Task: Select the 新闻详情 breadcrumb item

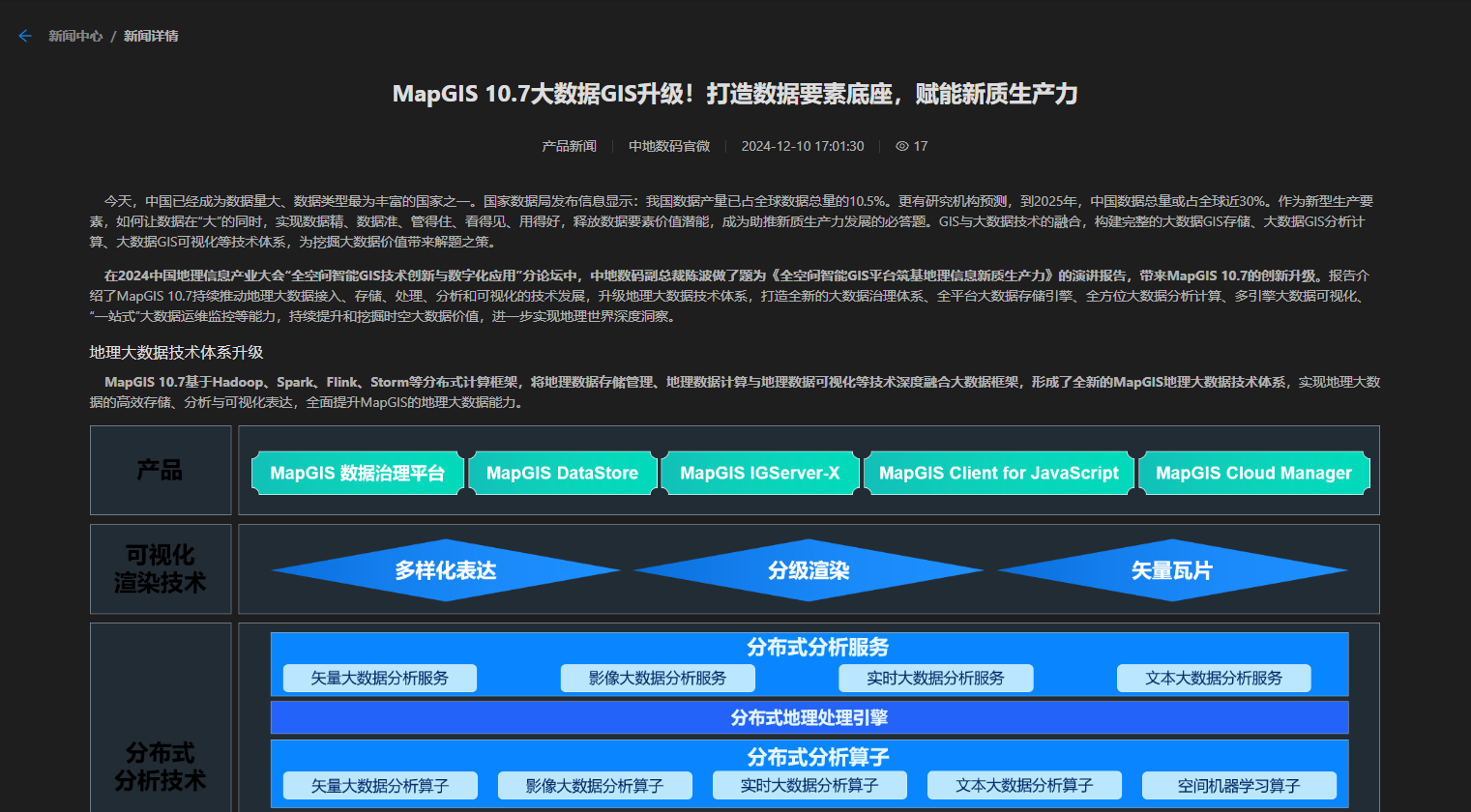Action: (x=151, y=36)
